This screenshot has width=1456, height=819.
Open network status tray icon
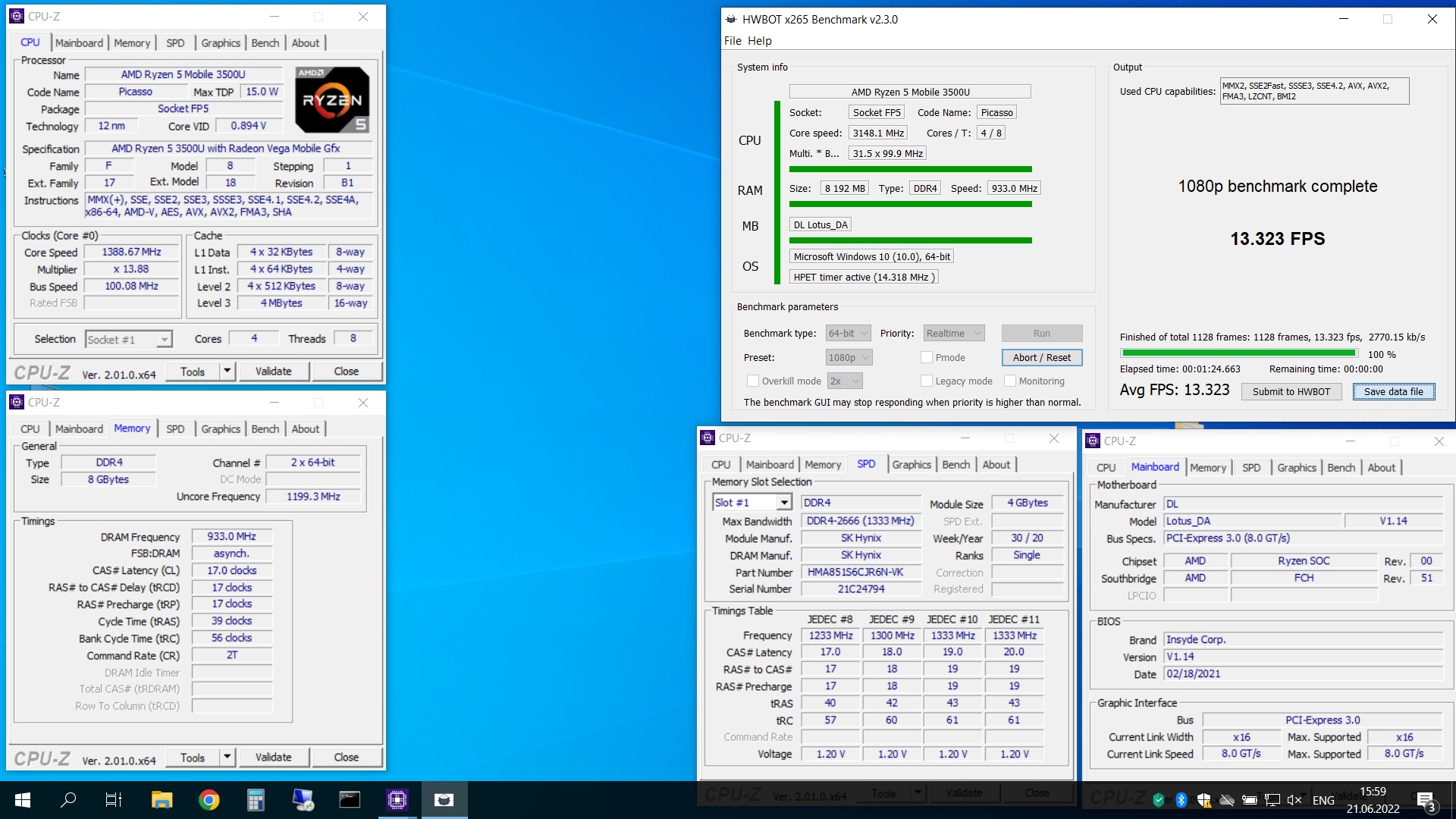pyautogui.click(x=1272, y=800)
